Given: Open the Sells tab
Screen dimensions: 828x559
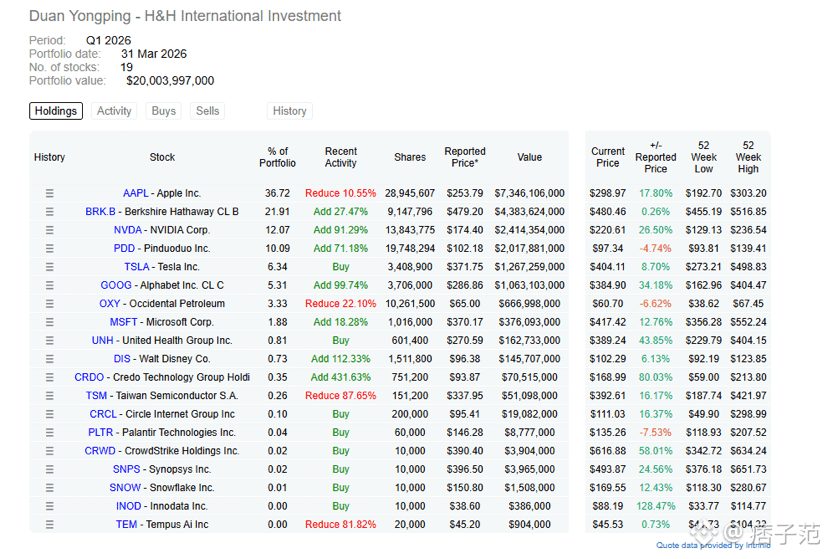Looking at the screenshot, I should coord(208,111).
